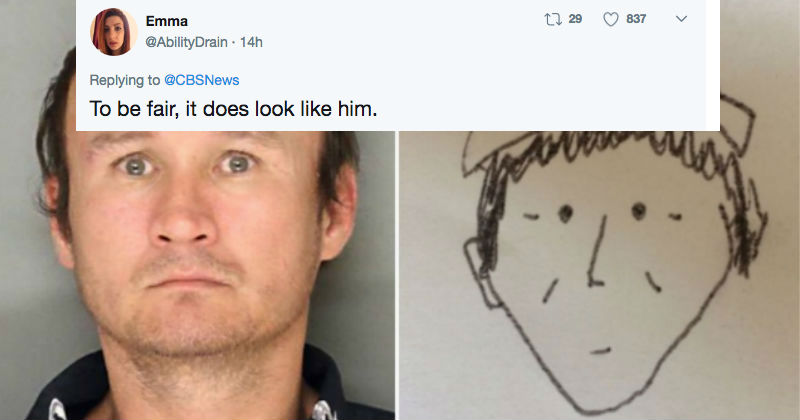
Task: Expand the tweet options chevron
Action: (681, 21)
